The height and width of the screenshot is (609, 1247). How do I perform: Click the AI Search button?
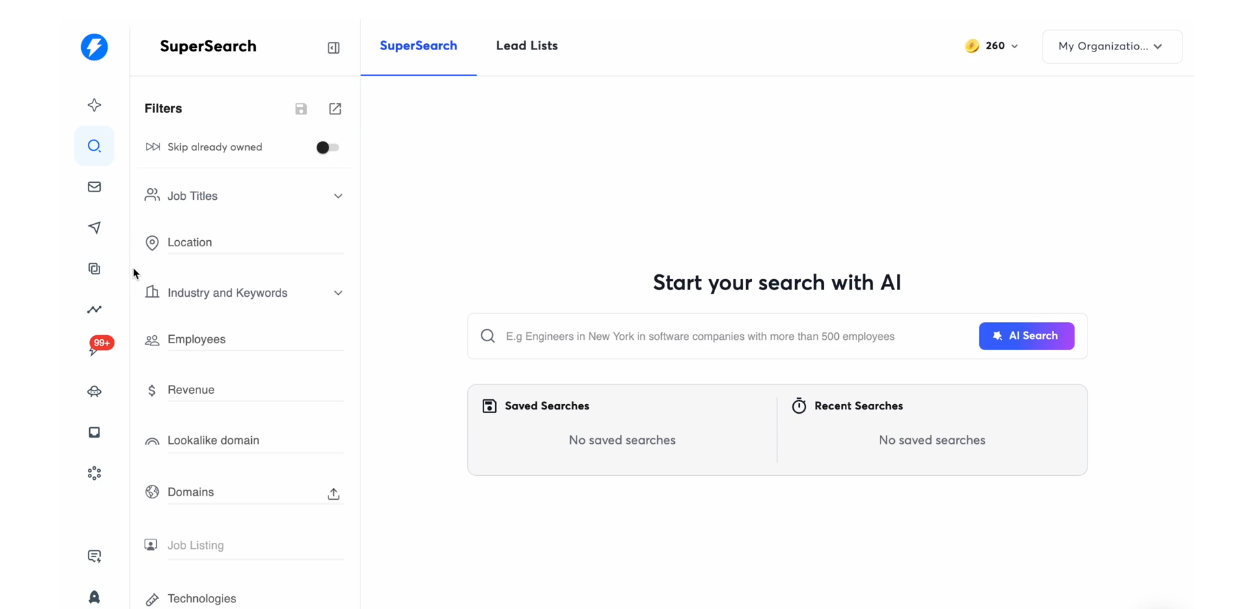[x=1027, y=336]
